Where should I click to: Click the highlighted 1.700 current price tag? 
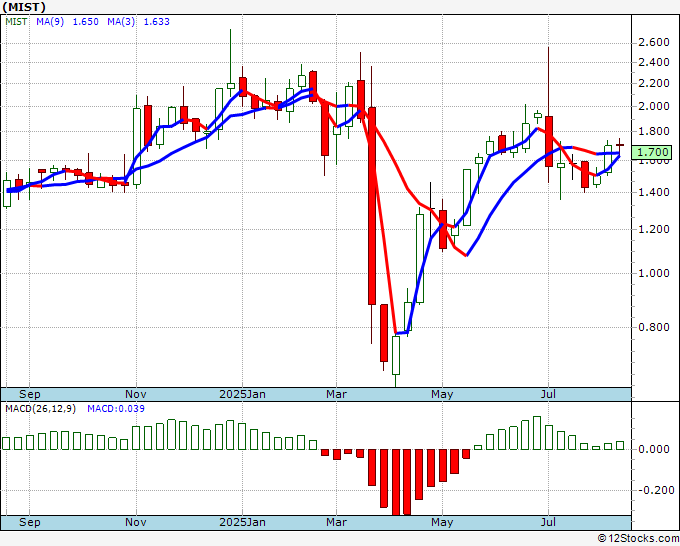[x=652, y=152]
